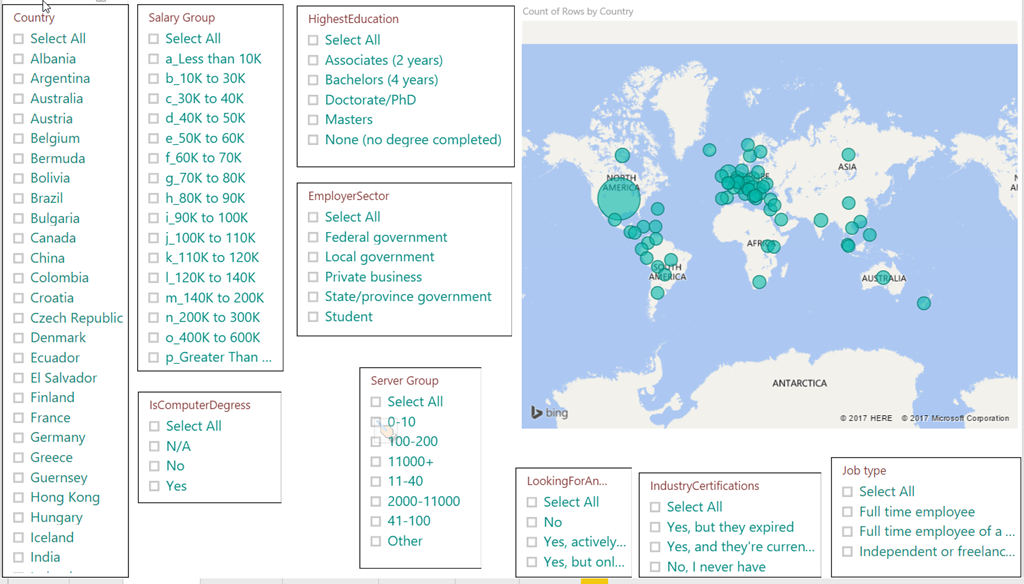The height and width of the screenshot is (584, 1024).
Task: Select Doctorate/PhD in HighestEducation
Action: tap(314, 100)
